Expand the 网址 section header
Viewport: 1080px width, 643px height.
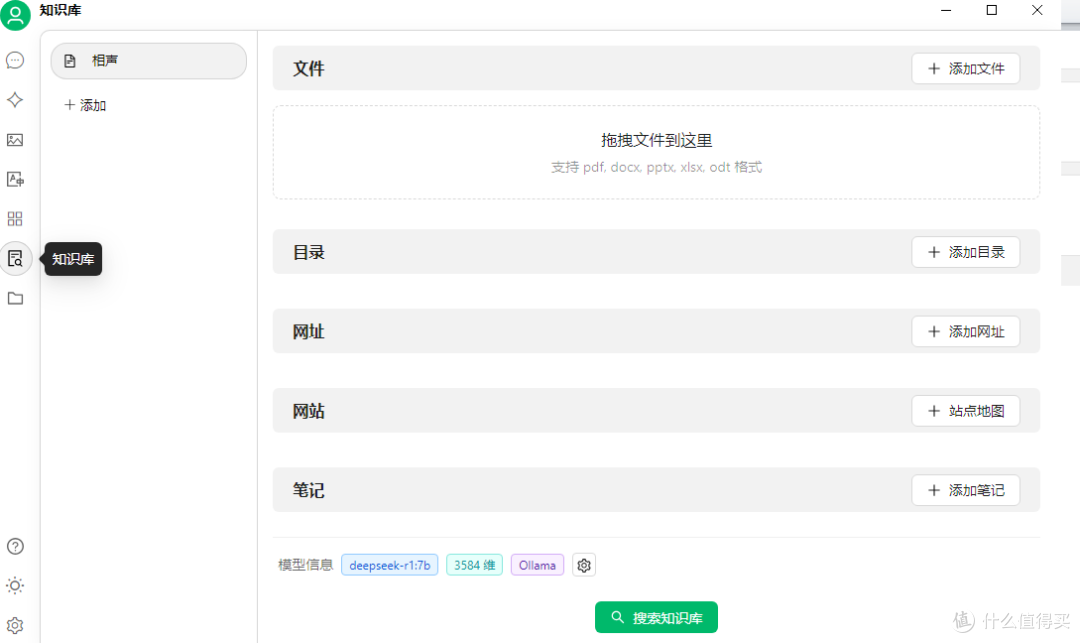[x=656, y=331]
